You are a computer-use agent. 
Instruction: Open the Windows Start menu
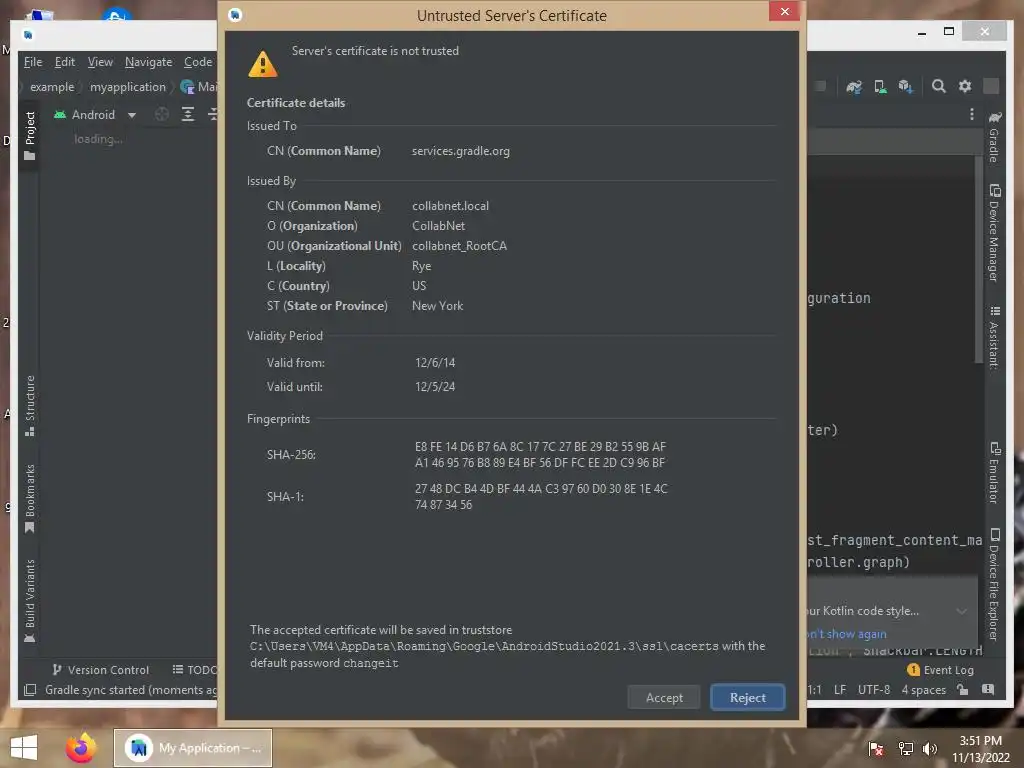click(24, 748)
